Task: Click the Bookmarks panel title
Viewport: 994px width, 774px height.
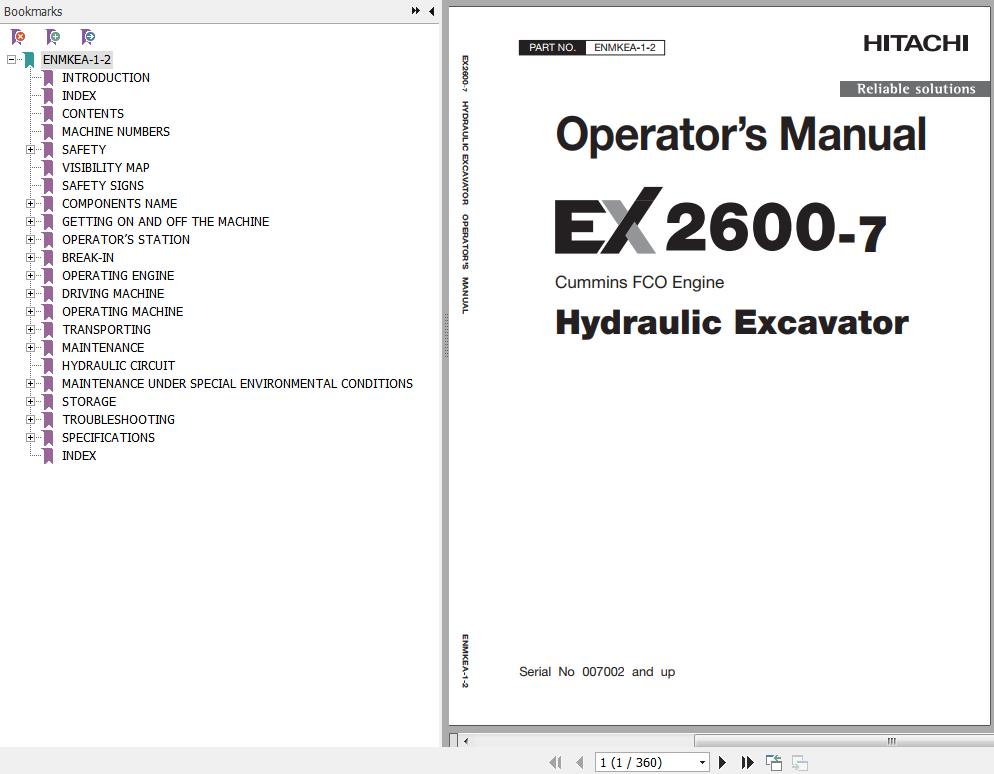Action: point(33,11)
